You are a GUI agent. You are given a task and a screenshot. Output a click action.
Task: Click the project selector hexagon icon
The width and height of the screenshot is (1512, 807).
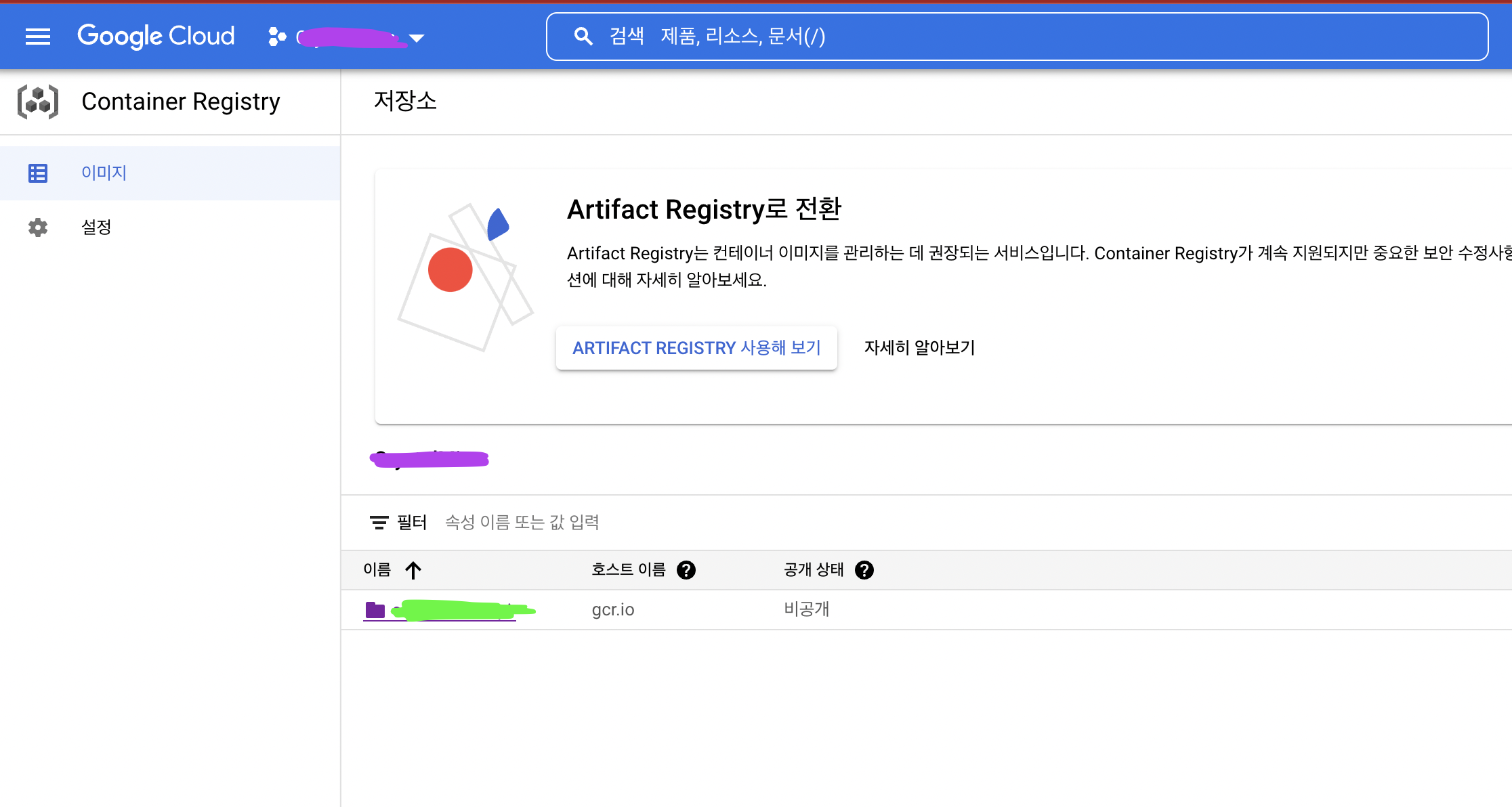276,37
